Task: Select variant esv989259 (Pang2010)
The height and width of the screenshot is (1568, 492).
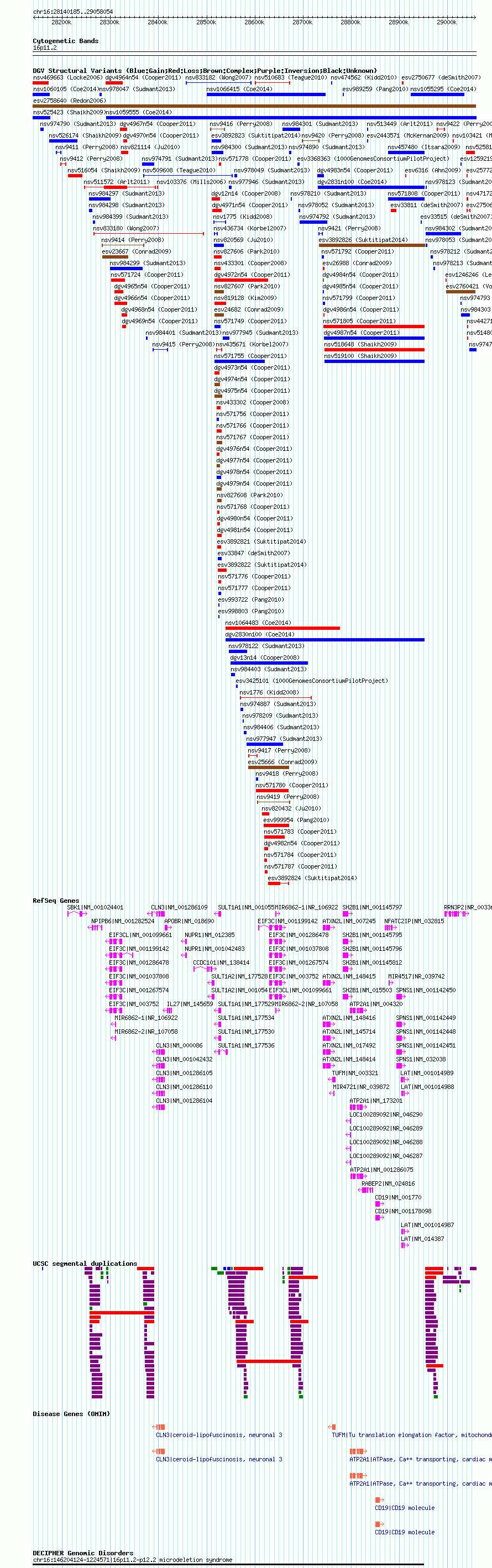Action: 375,90
